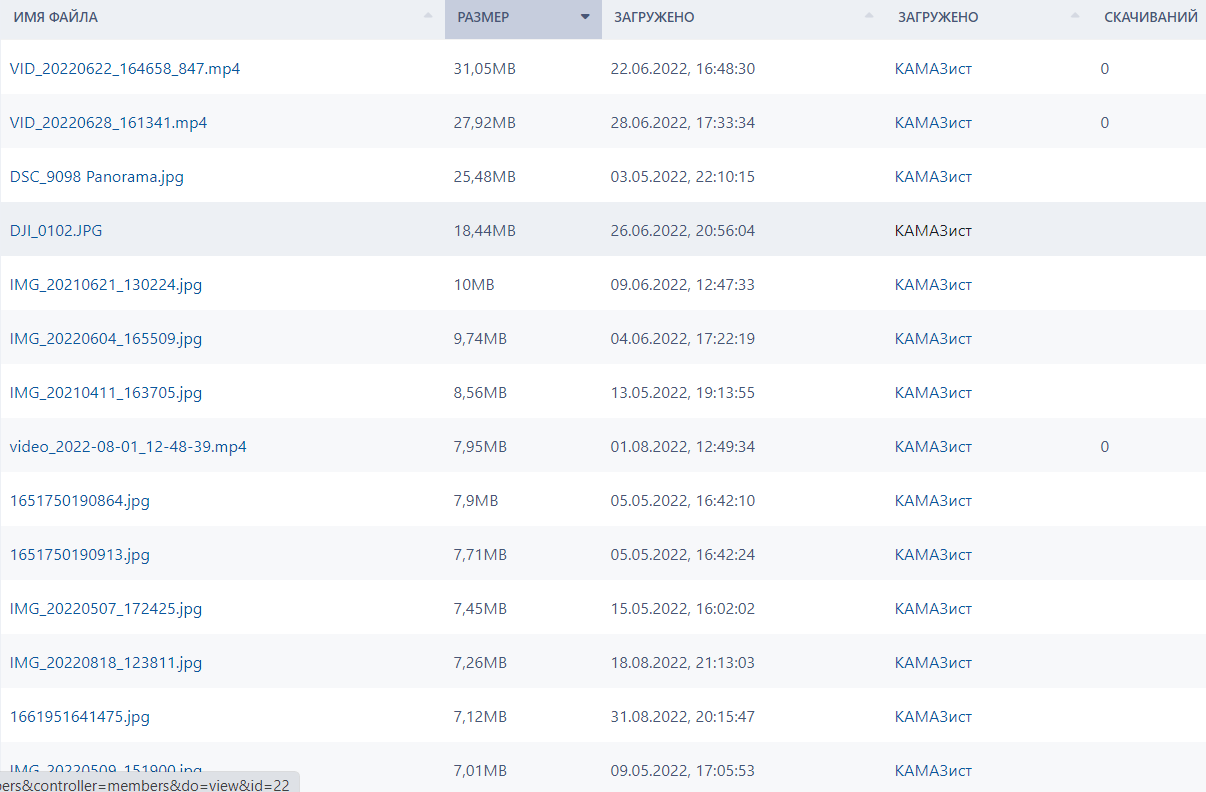Sort by the Имя файла column arrow
This screenshot has width=1206, height=792.
428,16
